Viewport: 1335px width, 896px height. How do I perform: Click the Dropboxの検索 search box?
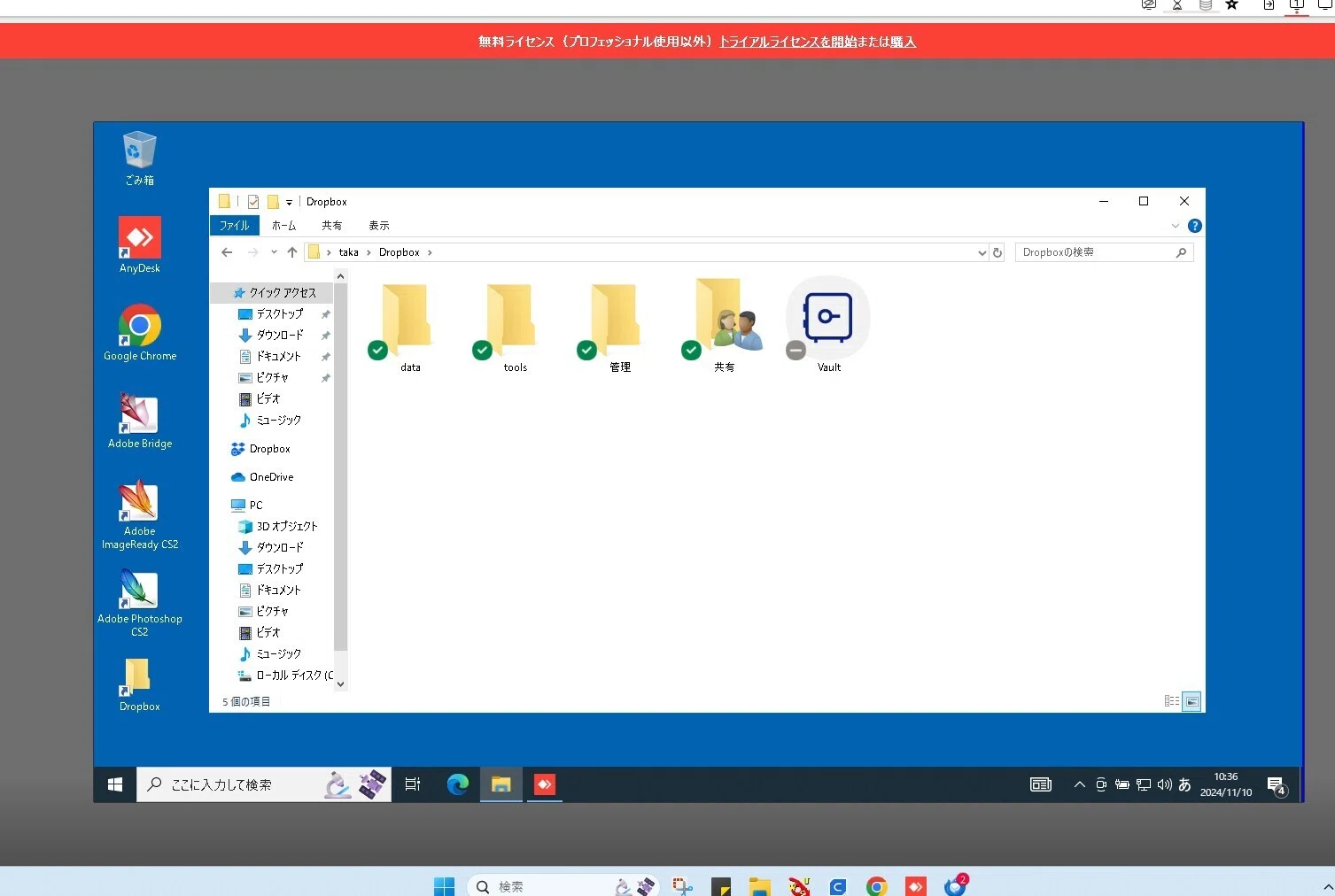pyautogui.click(x=1104, y=252)
